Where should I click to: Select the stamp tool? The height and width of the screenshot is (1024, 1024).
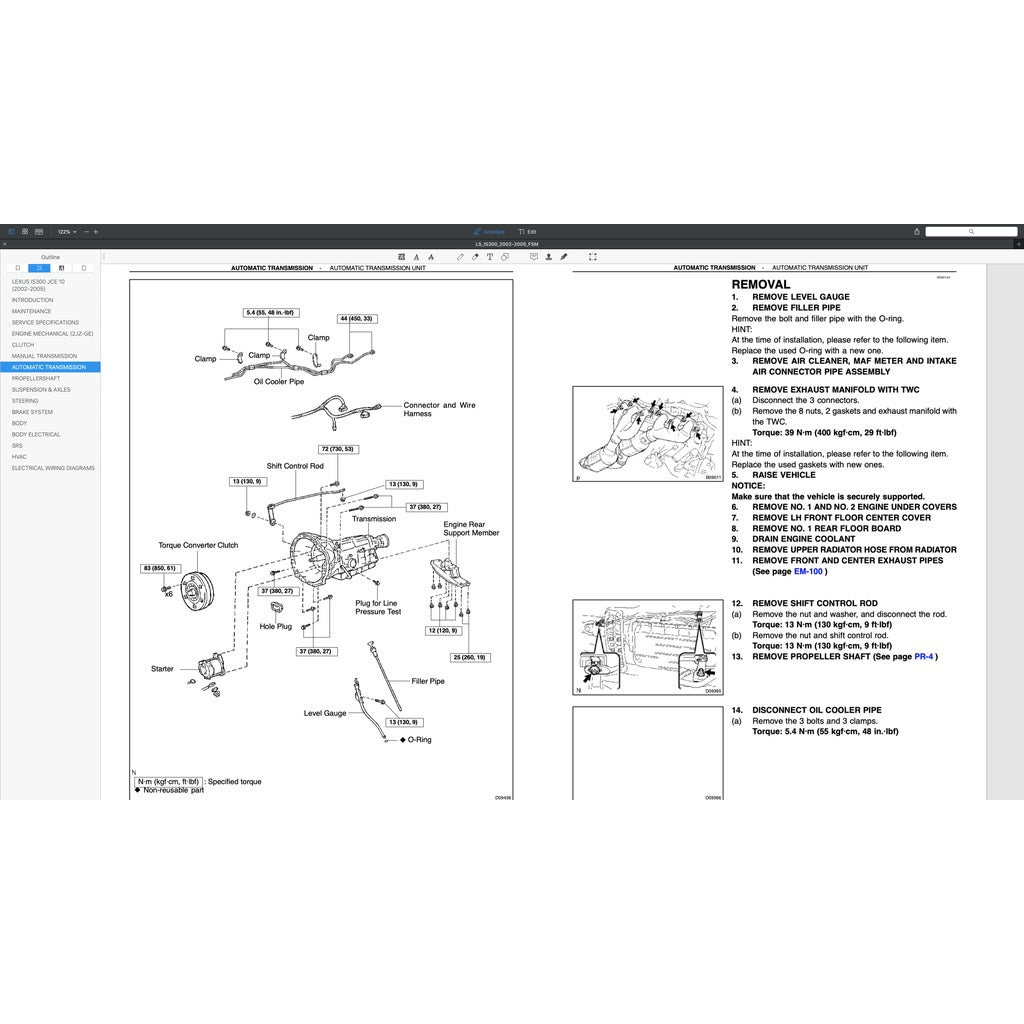tap(549, 257)
